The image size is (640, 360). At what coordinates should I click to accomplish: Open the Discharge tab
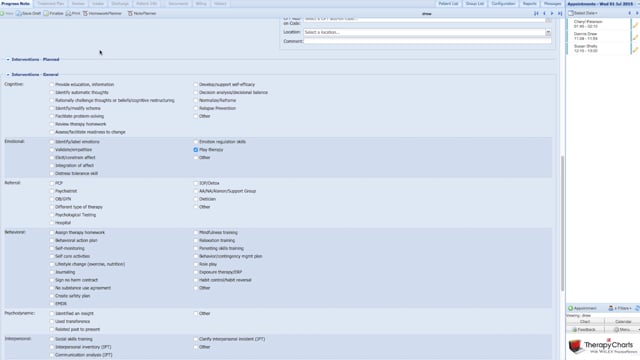pos(120,4)
